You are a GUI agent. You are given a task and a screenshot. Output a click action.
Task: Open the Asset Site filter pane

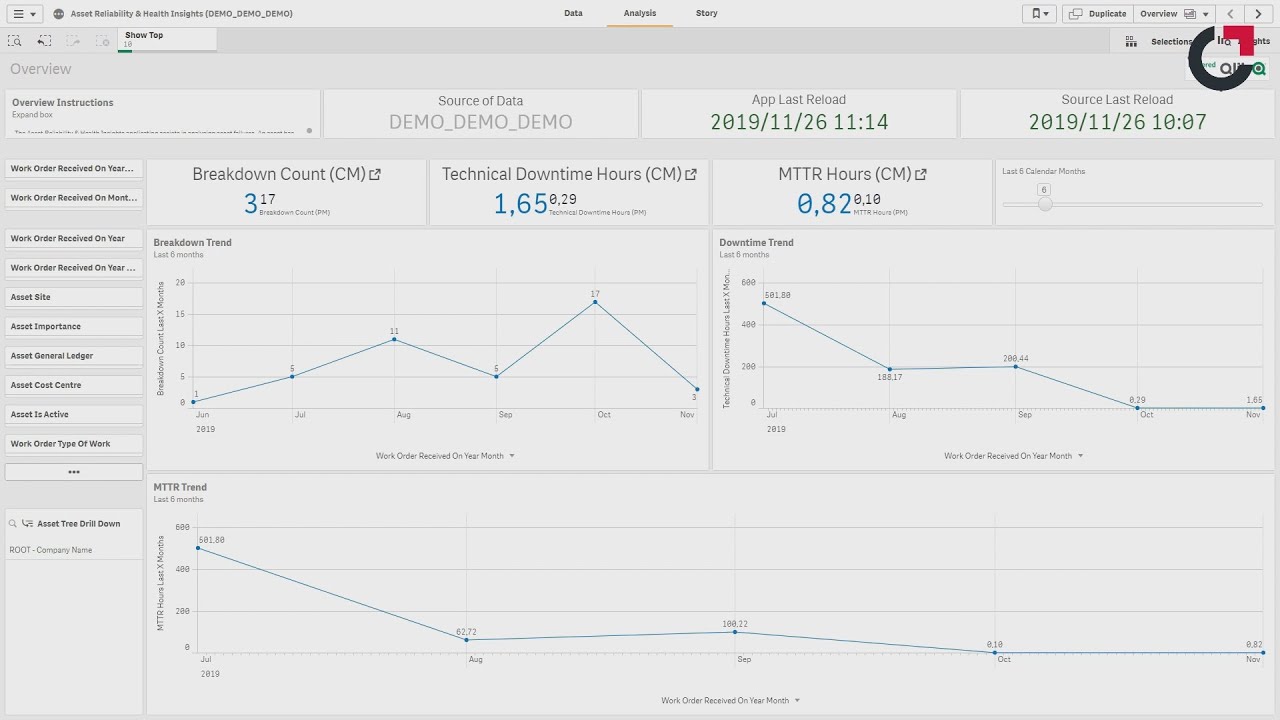[74, 297]
